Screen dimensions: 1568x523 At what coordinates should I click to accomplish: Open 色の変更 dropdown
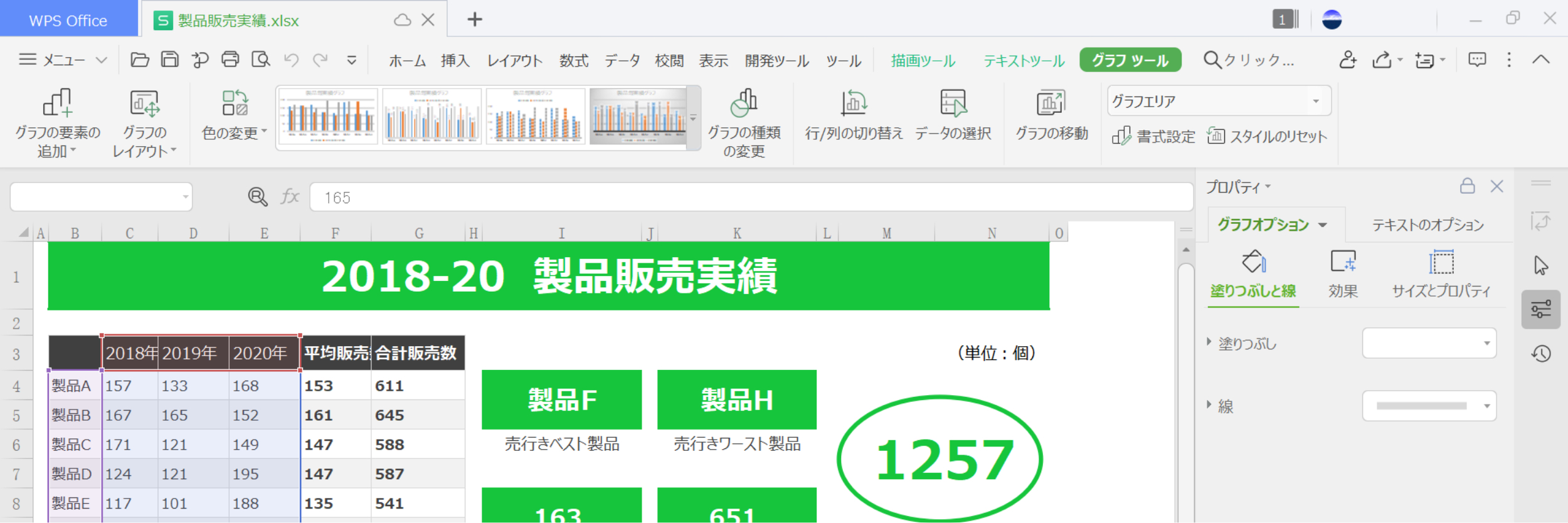pos(235,115)
